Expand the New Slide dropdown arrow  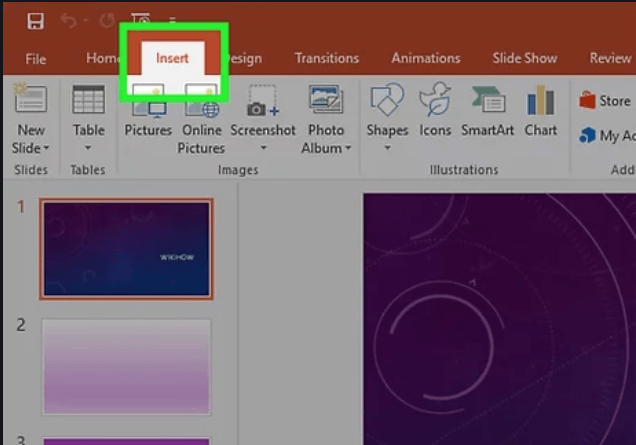point(47,148)
